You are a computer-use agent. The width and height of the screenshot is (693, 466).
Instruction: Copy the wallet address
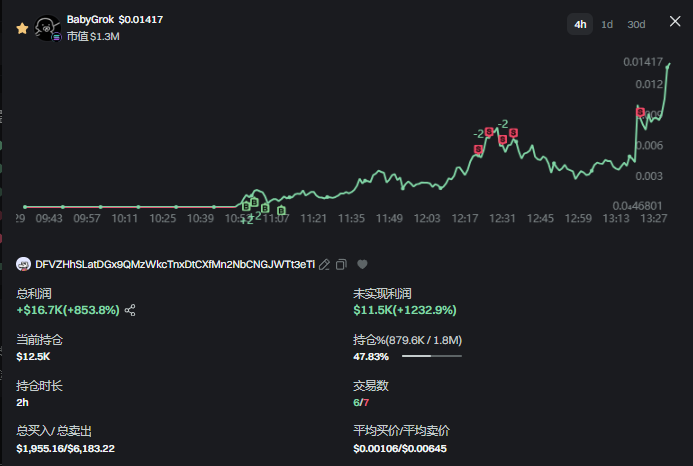point(341,264)
